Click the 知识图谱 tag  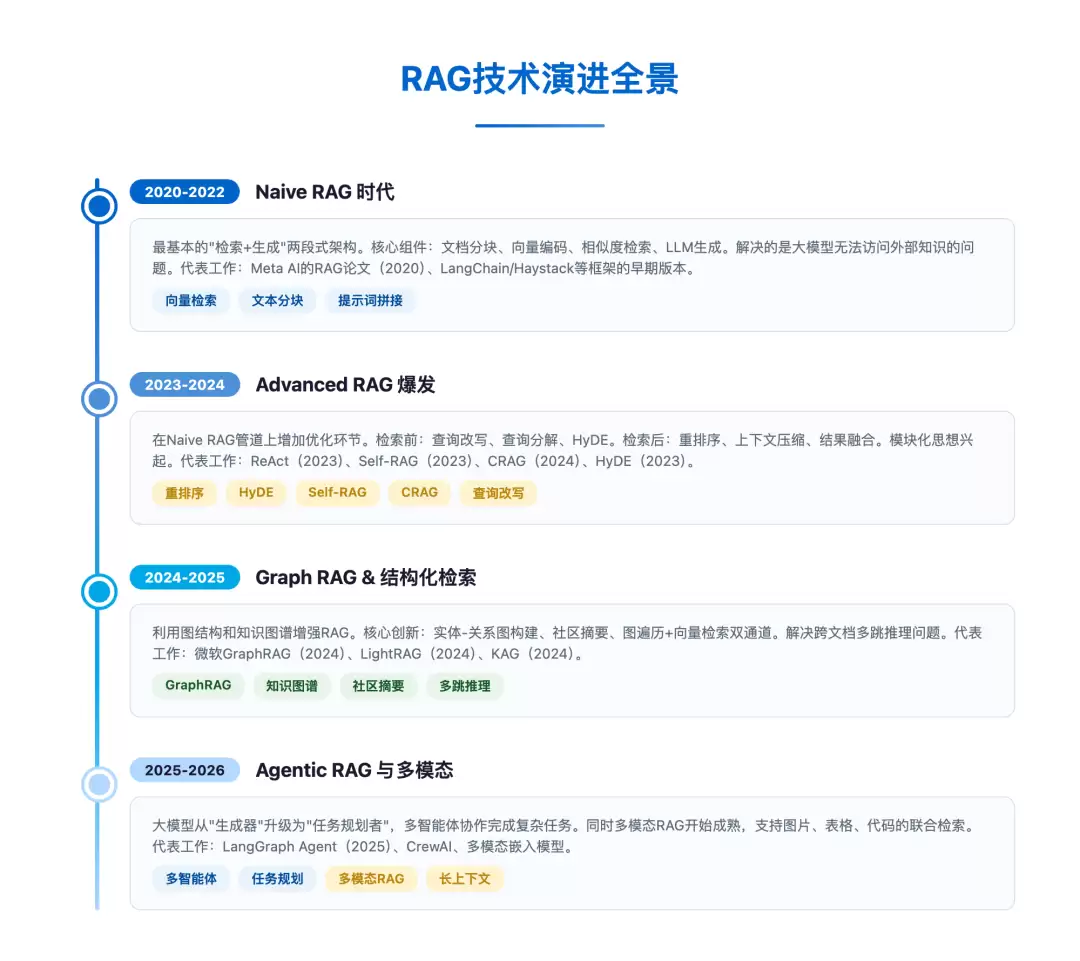click(x=292, y=686)
